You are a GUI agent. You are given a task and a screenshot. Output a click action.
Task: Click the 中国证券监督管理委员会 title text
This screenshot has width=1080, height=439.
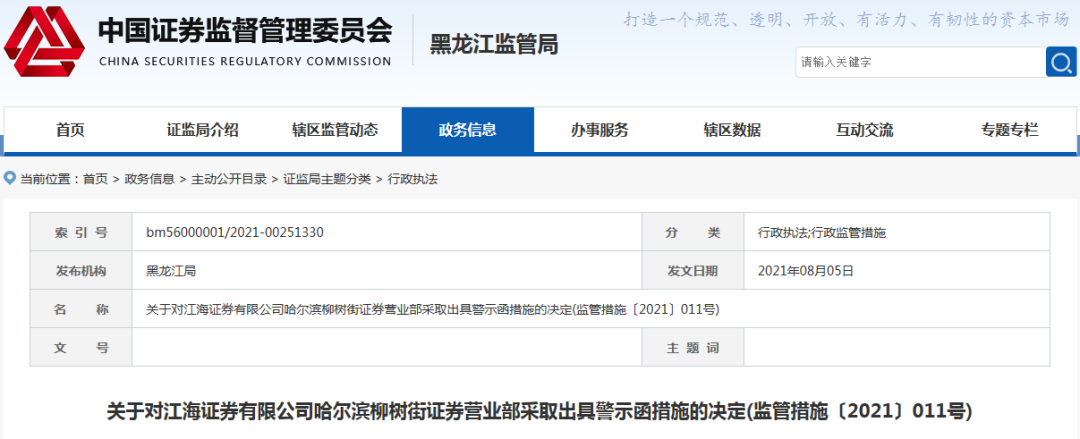245,30
